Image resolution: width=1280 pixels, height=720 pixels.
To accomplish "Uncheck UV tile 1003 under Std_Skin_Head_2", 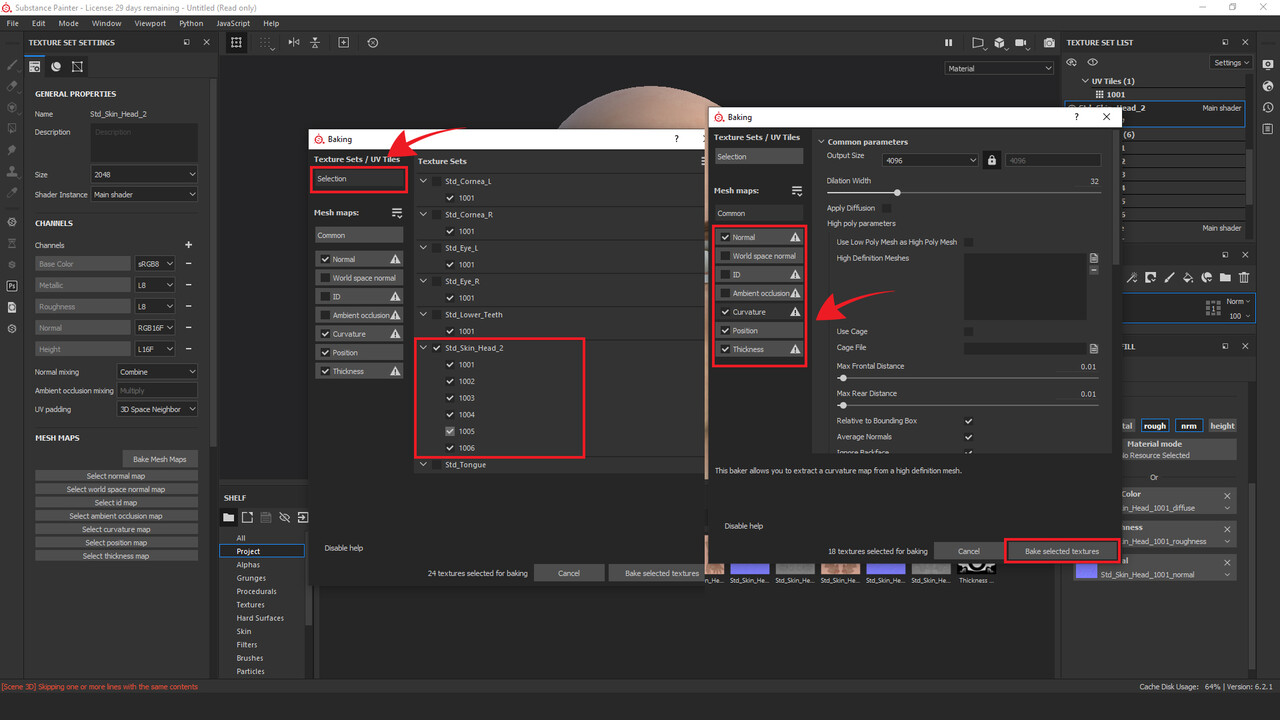I will (x=451, y=398).
